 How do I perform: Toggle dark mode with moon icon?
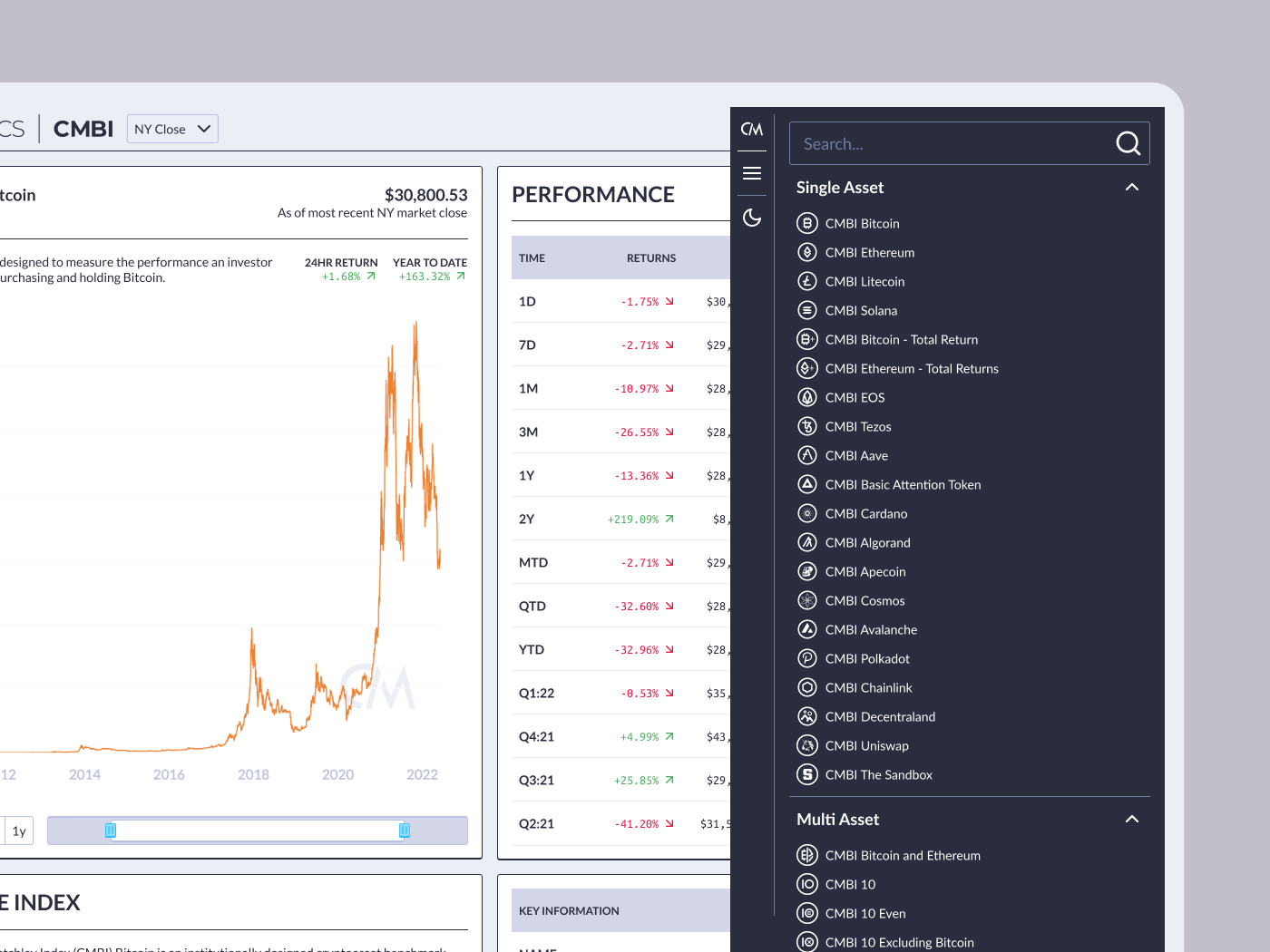coord(752,218)
